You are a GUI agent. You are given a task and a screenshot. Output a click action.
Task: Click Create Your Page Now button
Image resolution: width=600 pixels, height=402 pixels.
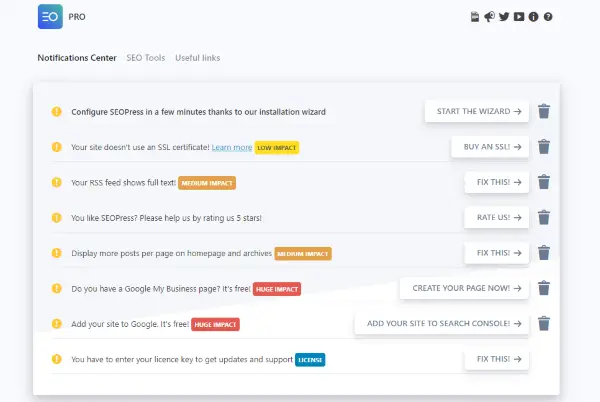pyautogui.click(x=465, y=288)
